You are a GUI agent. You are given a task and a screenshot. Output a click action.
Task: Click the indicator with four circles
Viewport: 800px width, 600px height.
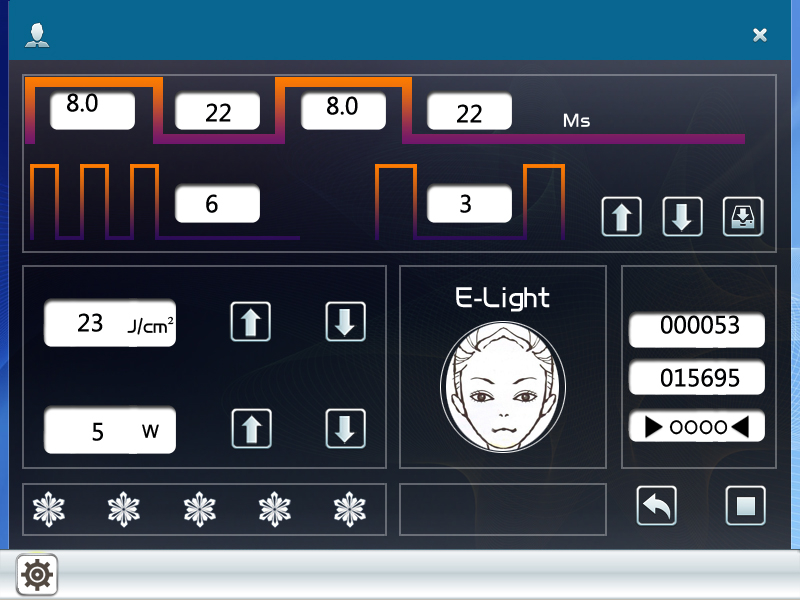(x=697, y=427)
